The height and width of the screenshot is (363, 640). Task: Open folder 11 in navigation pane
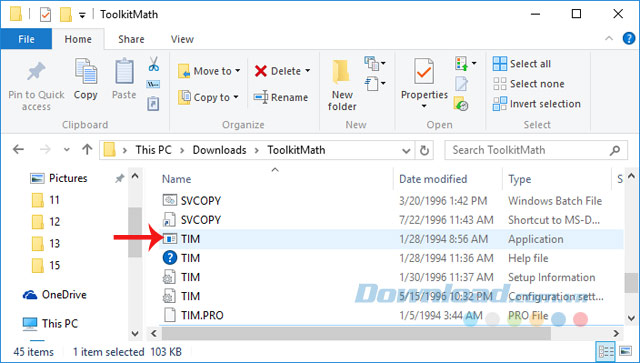pyautogui.click(x=46, y=200)
